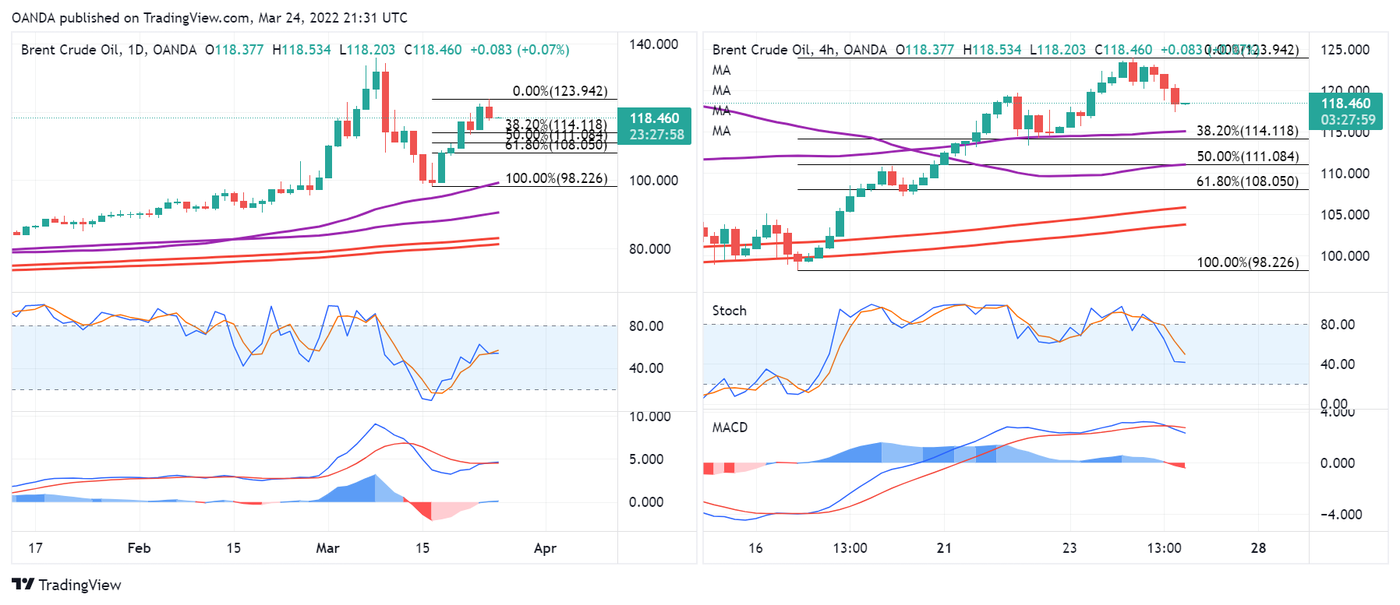
Task: Click the Apr marker on the date axis
Action: pos(545,548)
